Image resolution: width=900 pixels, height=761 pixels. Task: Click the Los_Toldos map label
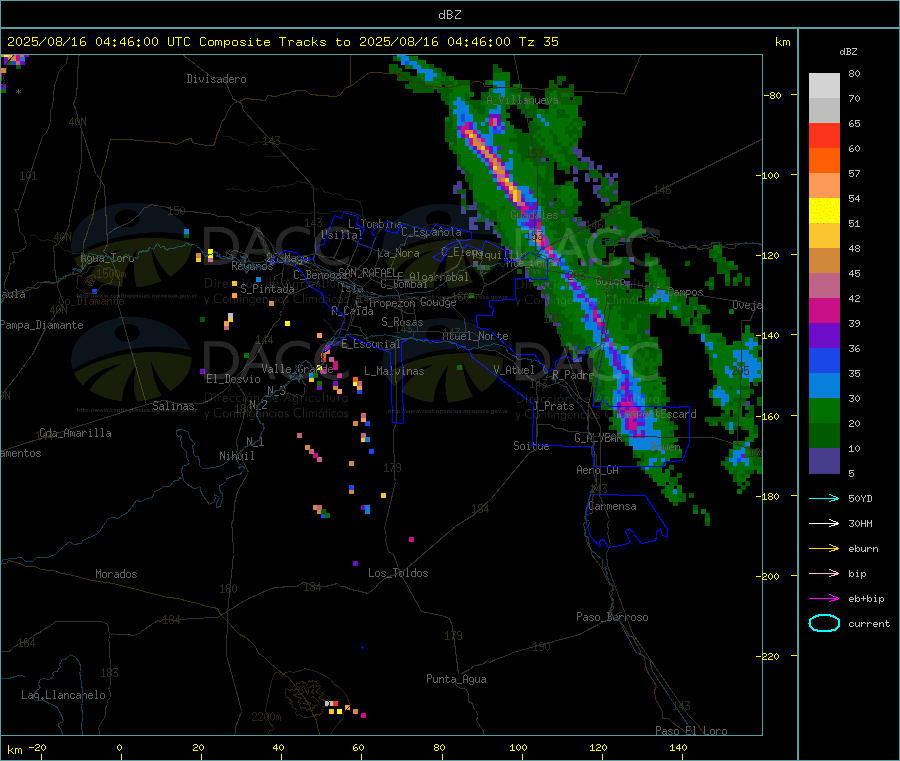[398, 573]
